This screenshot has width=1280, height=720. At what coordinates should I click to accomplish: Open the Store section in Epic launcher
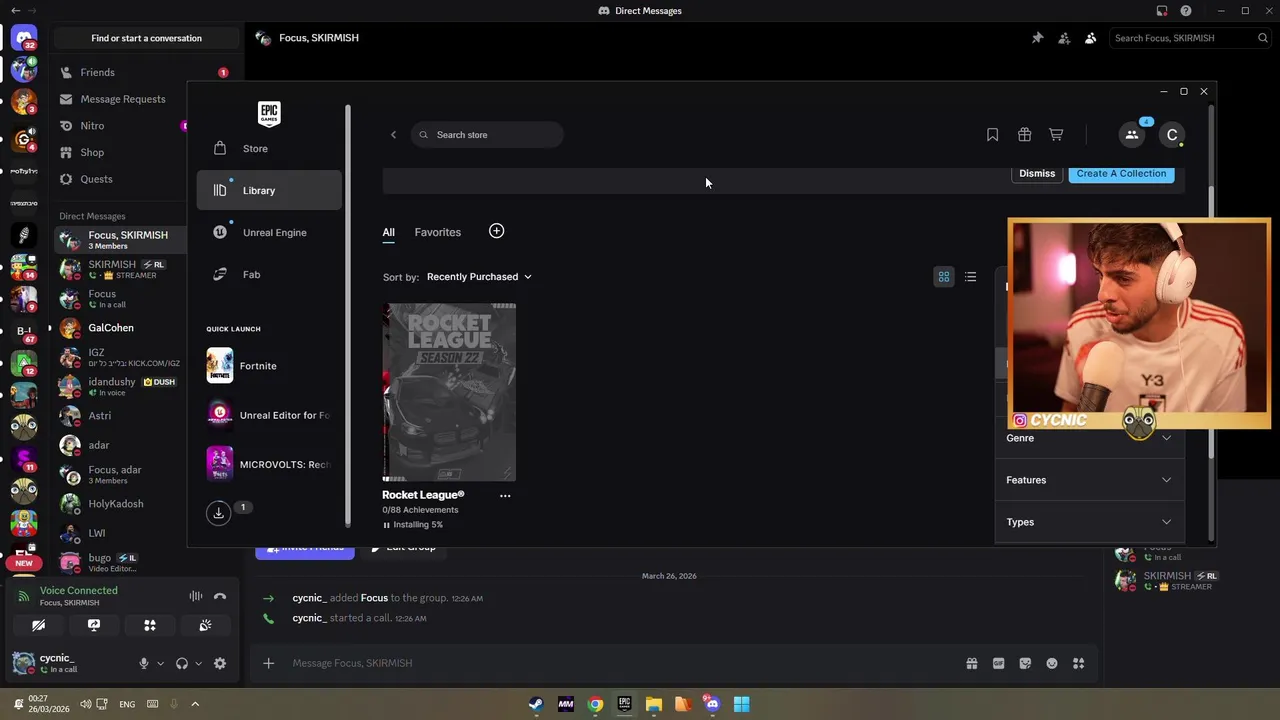(269, 148)
